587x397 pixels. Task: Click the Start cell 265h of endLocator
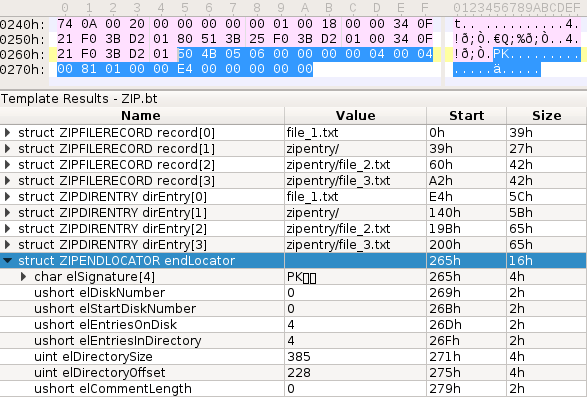point(445,261)
